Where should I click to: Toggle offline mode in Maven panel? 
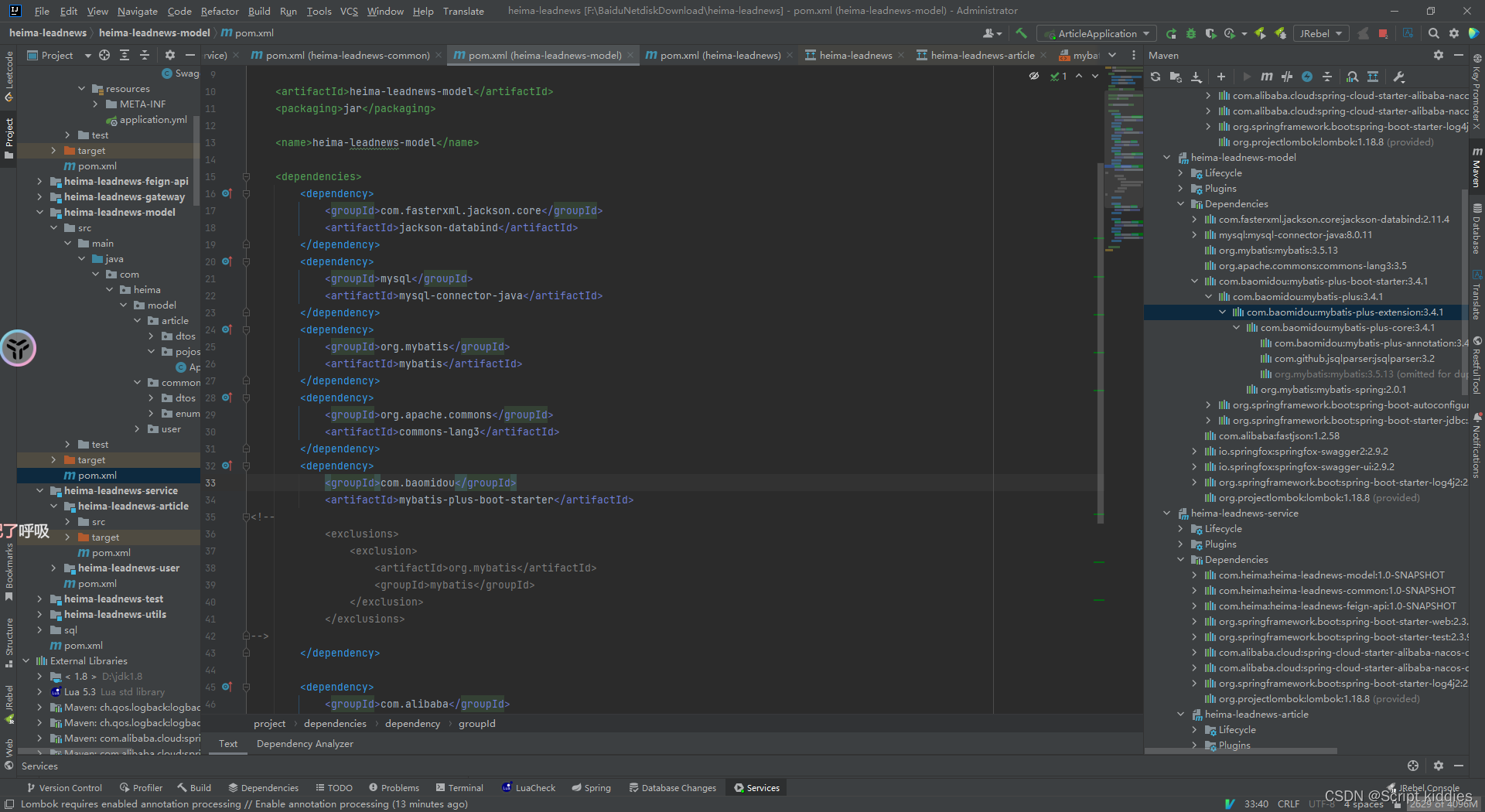click(x=1307, y=77)
